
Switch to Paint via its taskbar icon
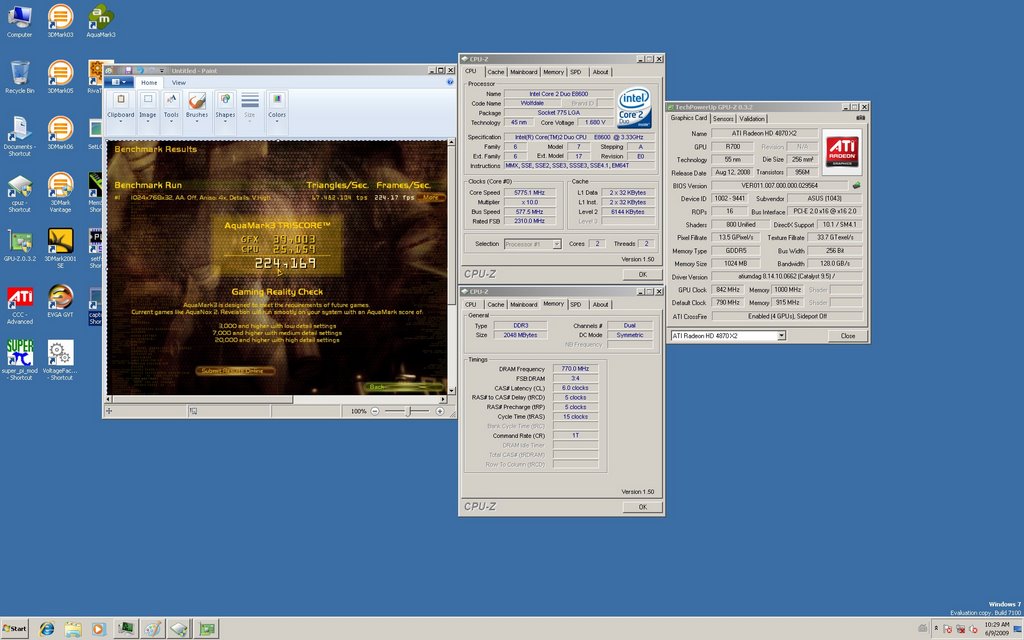click(153, 629)
